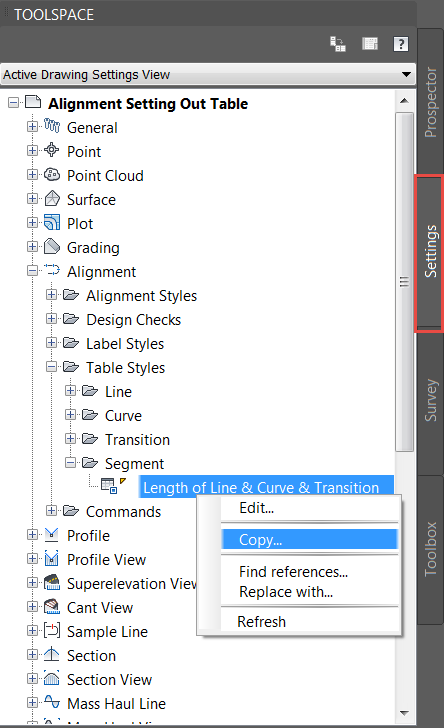This screenshot has height=728, width=444.
Task: Click the Sample Line icon
Action: click(52, 631)
